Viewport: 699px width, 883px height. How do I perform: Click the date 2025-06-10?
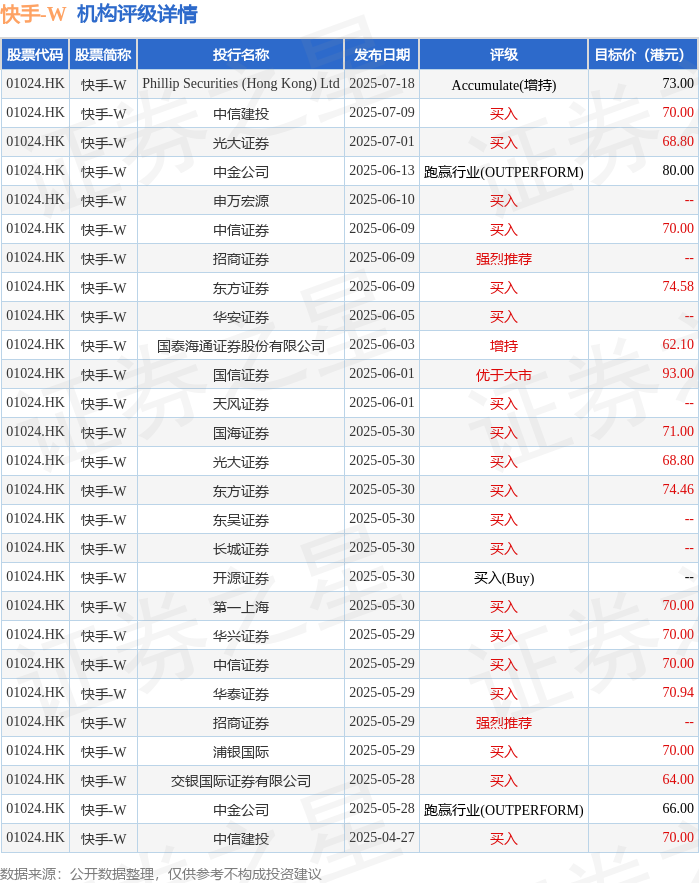tap(381, 199)
